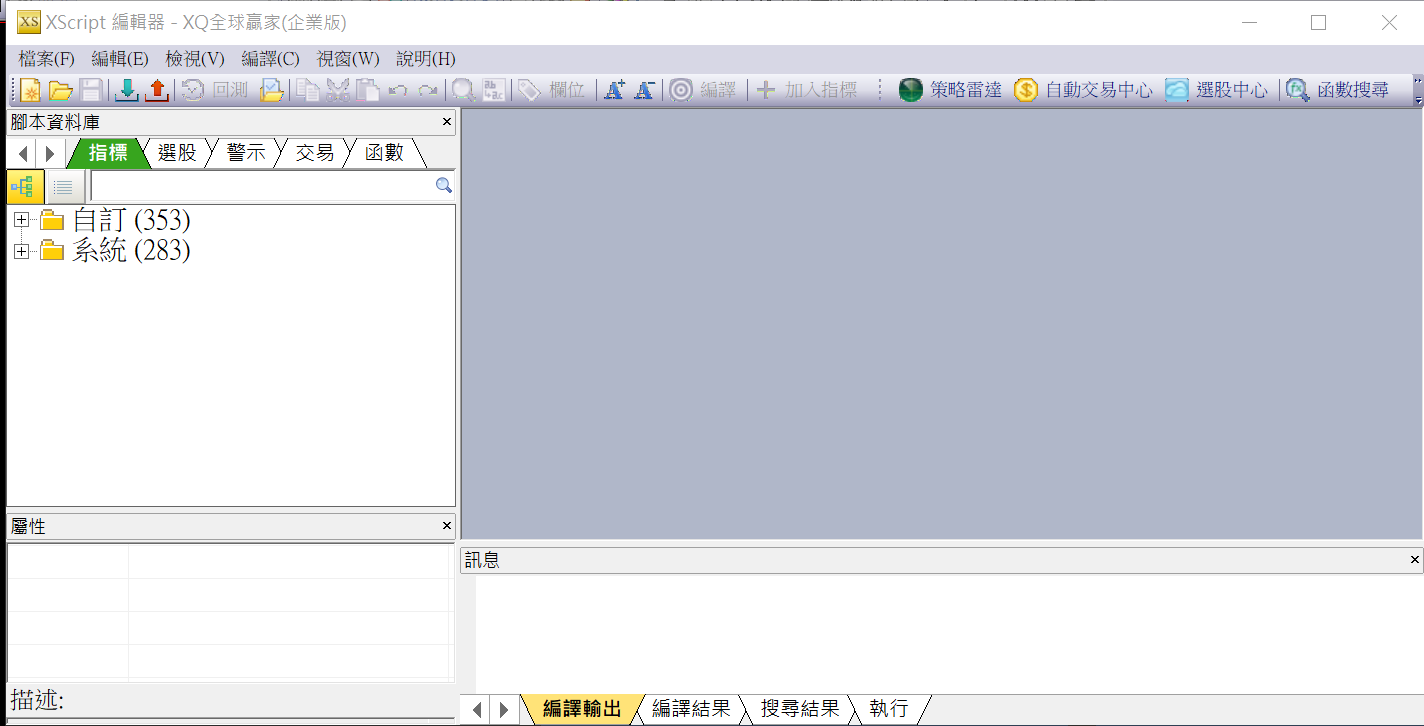1424x726 pixels.
Task: Switch to the 選股 tab
Action: point(177,153)
